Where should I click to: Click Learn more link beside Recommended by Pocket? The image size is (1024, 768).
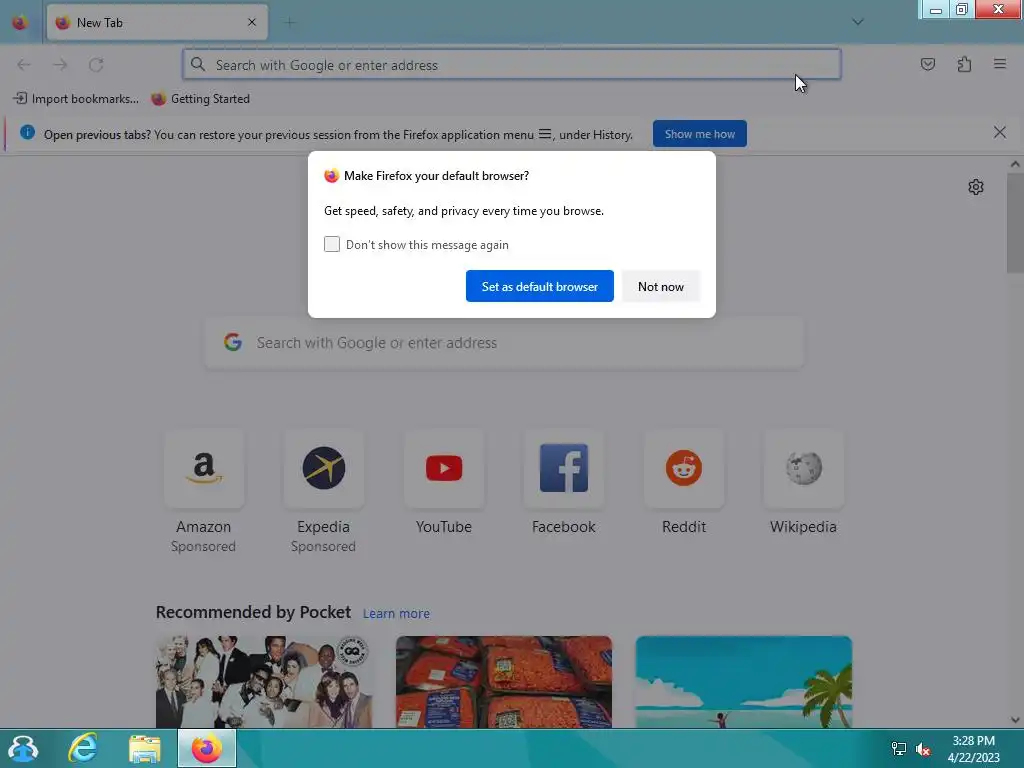tap(396, 613)
